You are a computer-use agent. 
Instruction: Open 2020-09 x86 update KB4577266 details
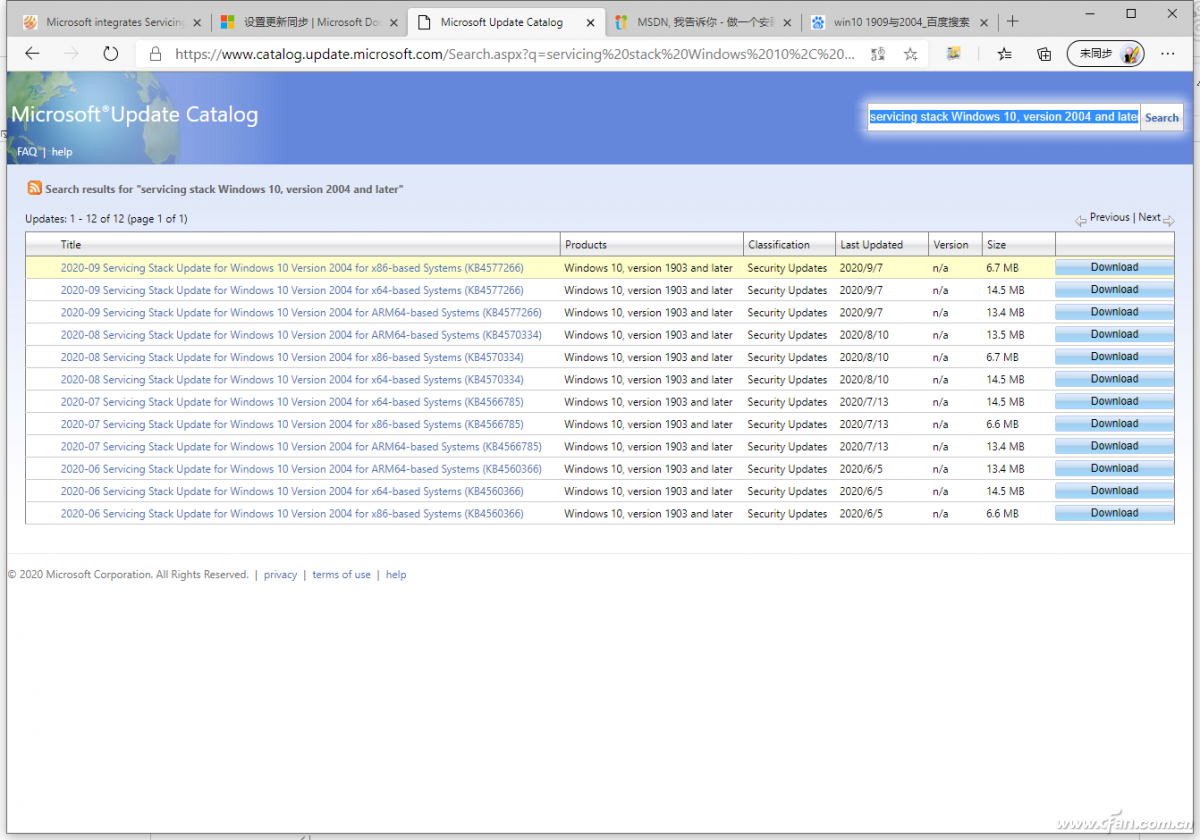292,268
